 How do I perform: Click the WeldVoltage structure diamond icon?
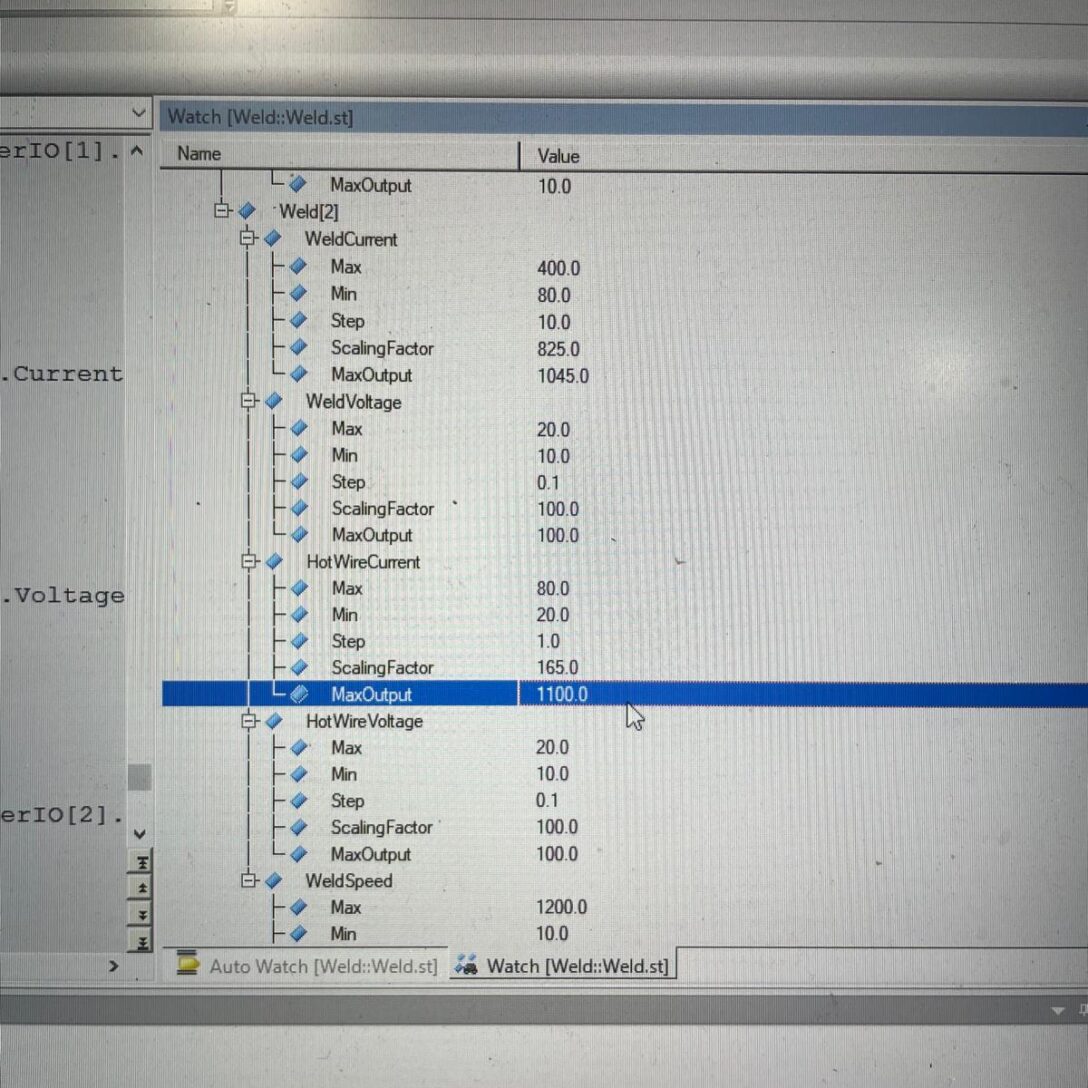pyautogui.click(x=273, y=400)
